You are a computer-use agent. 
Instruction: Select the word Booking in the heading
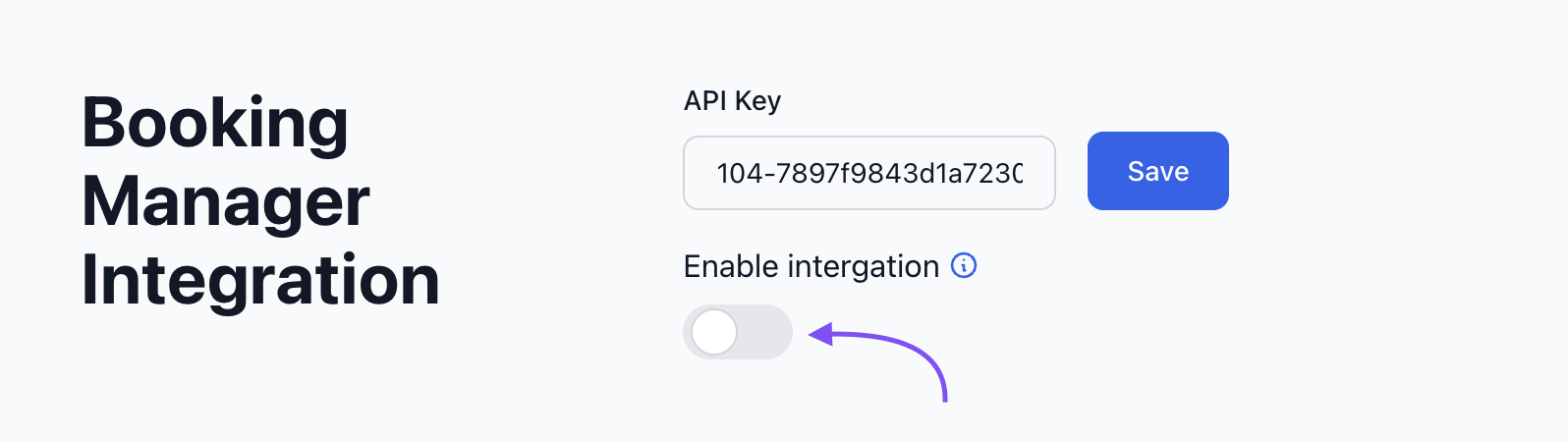click(x=215, y=124)
